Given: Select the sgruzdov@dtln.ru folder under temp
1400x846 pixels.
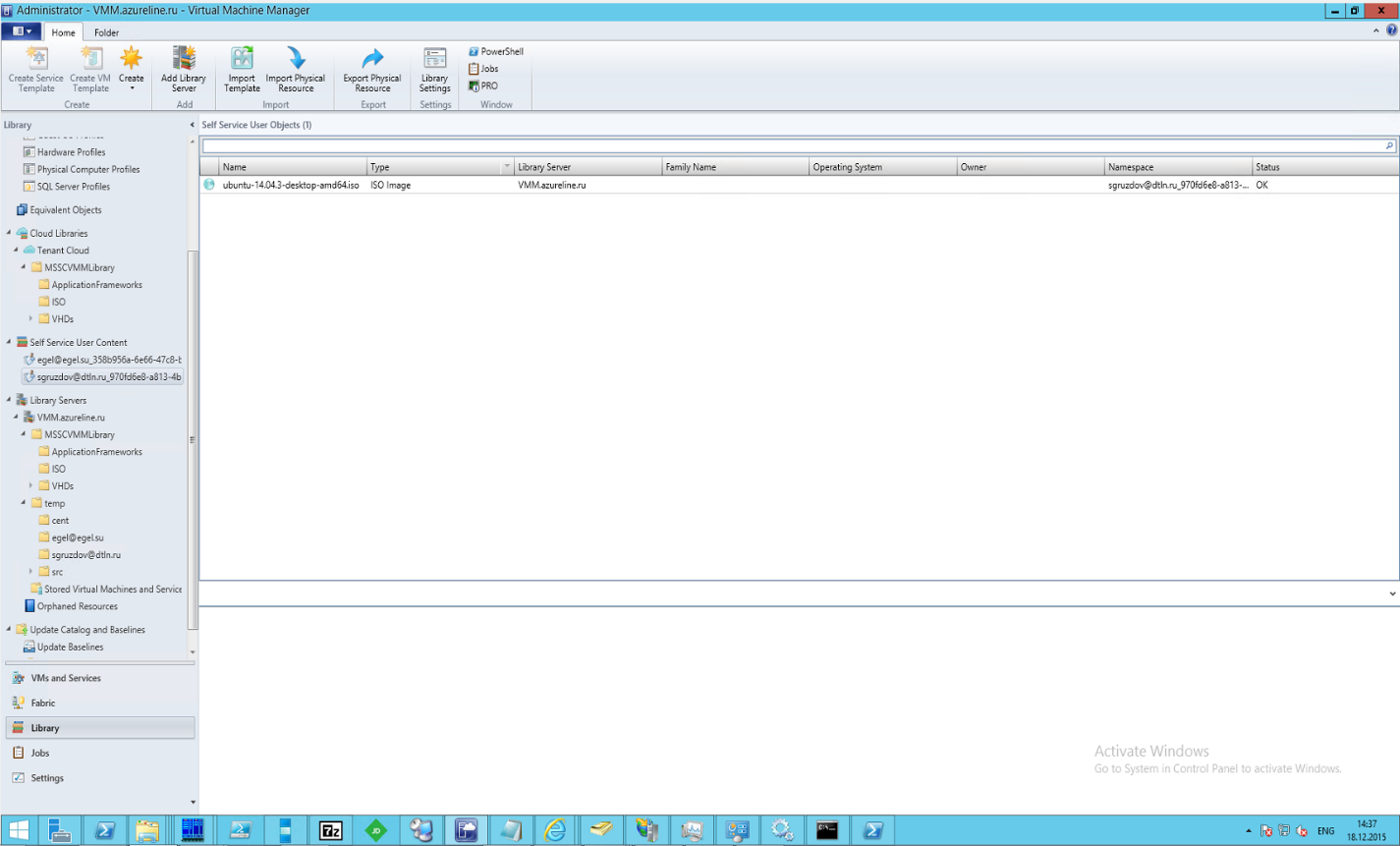Looking at the screenshot, I should point(86,555).
